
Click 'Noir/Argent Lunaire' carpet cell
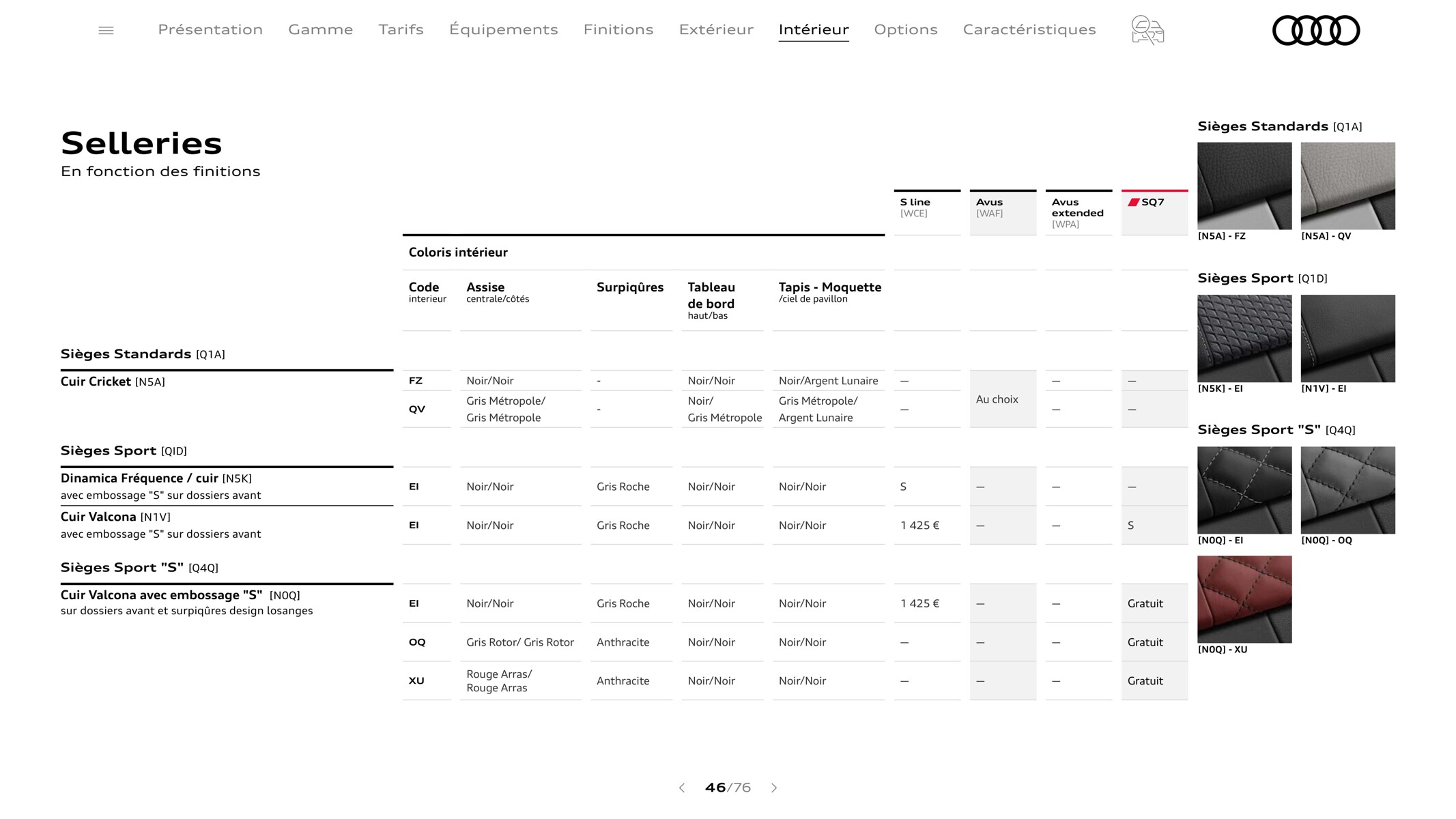(x=828, y=381)
